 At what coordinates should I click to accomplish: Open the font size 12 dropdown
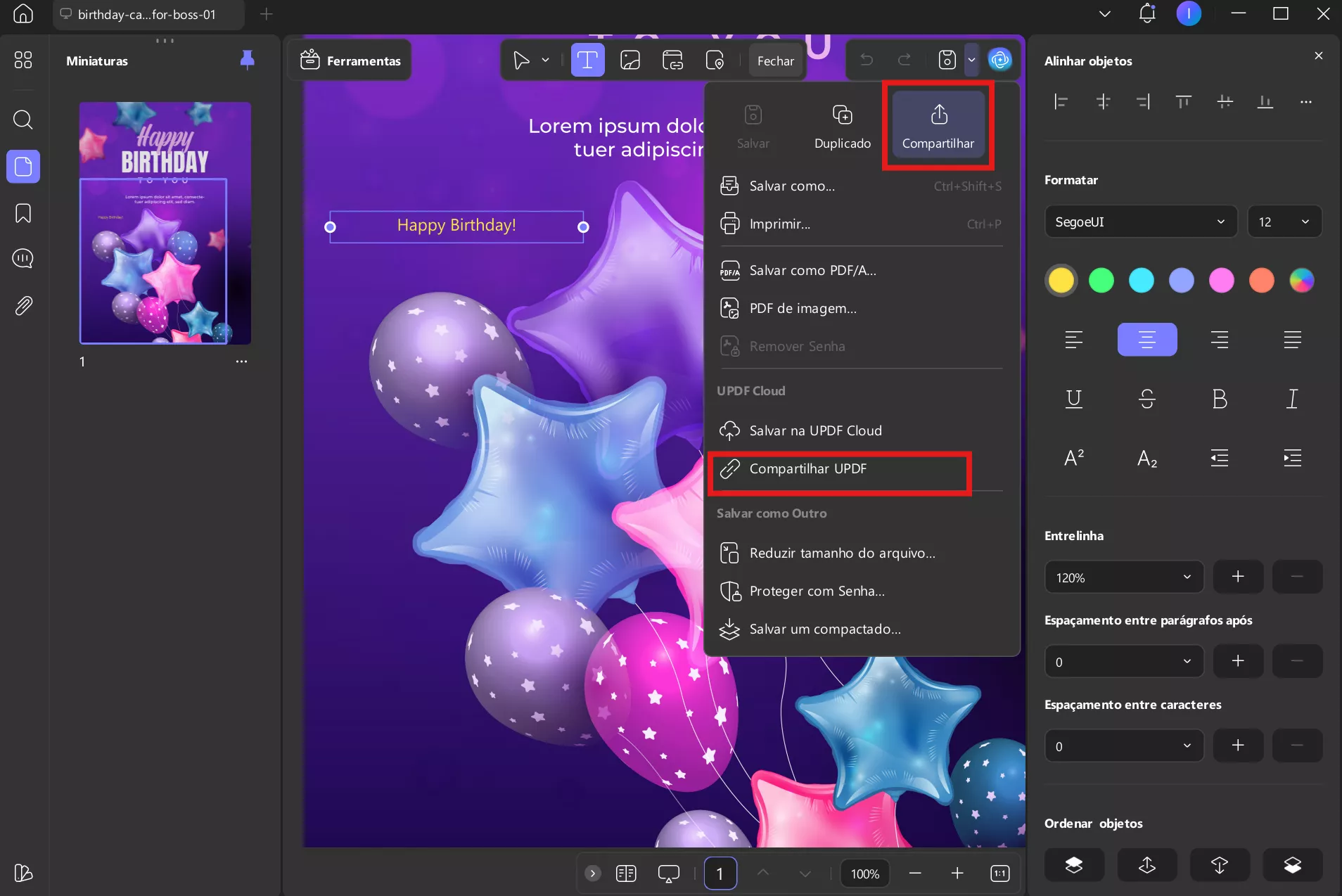(1284, 222)
